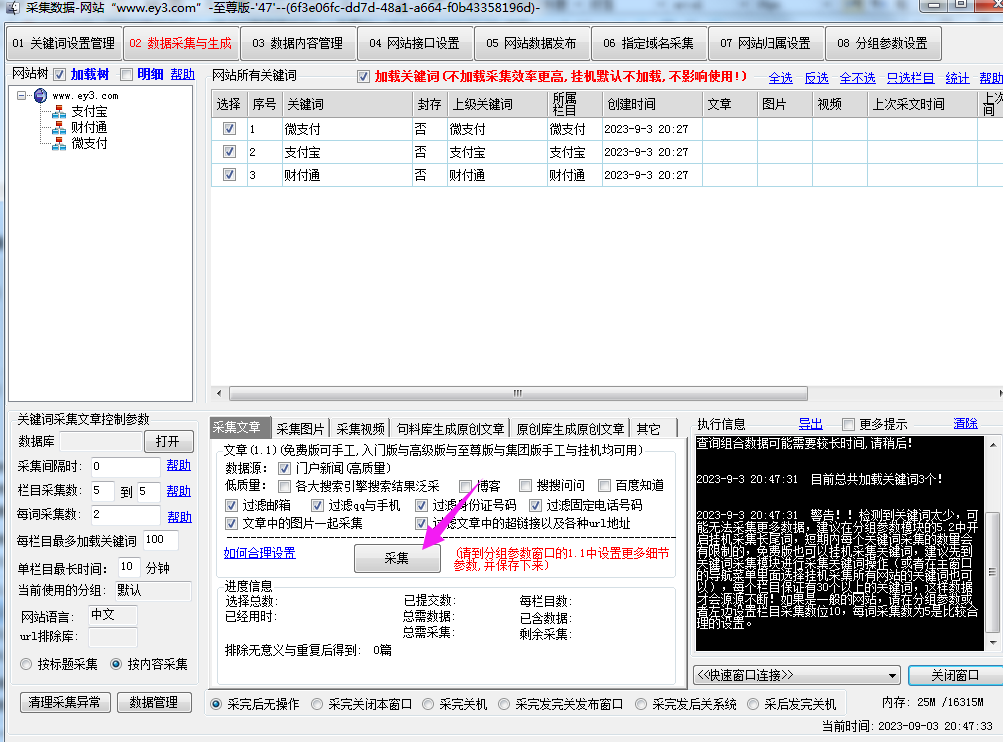Select the 采完发后关系统 radio button
The width and height of the screenshot is (1003, 742).
tap(641, 704)
